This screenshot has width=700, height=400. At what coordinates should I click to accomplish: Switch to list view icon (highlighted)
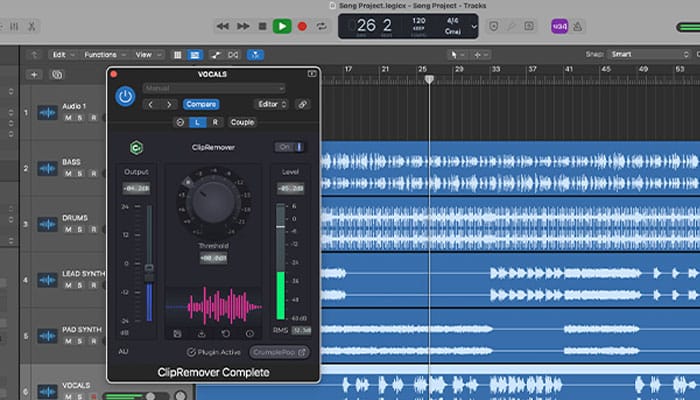pos(195,54)
